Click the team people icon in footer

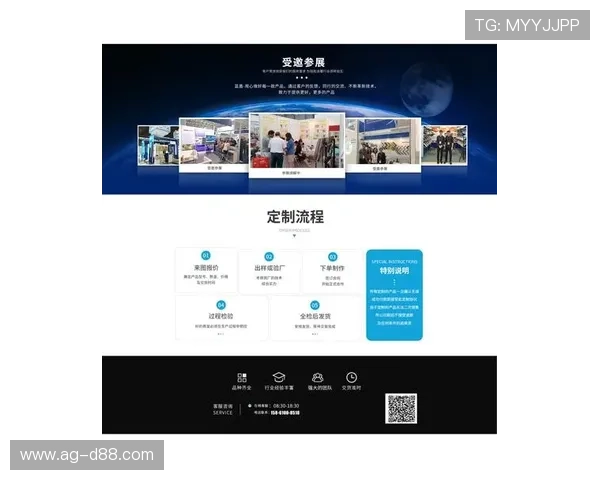[x=317, y=377]
